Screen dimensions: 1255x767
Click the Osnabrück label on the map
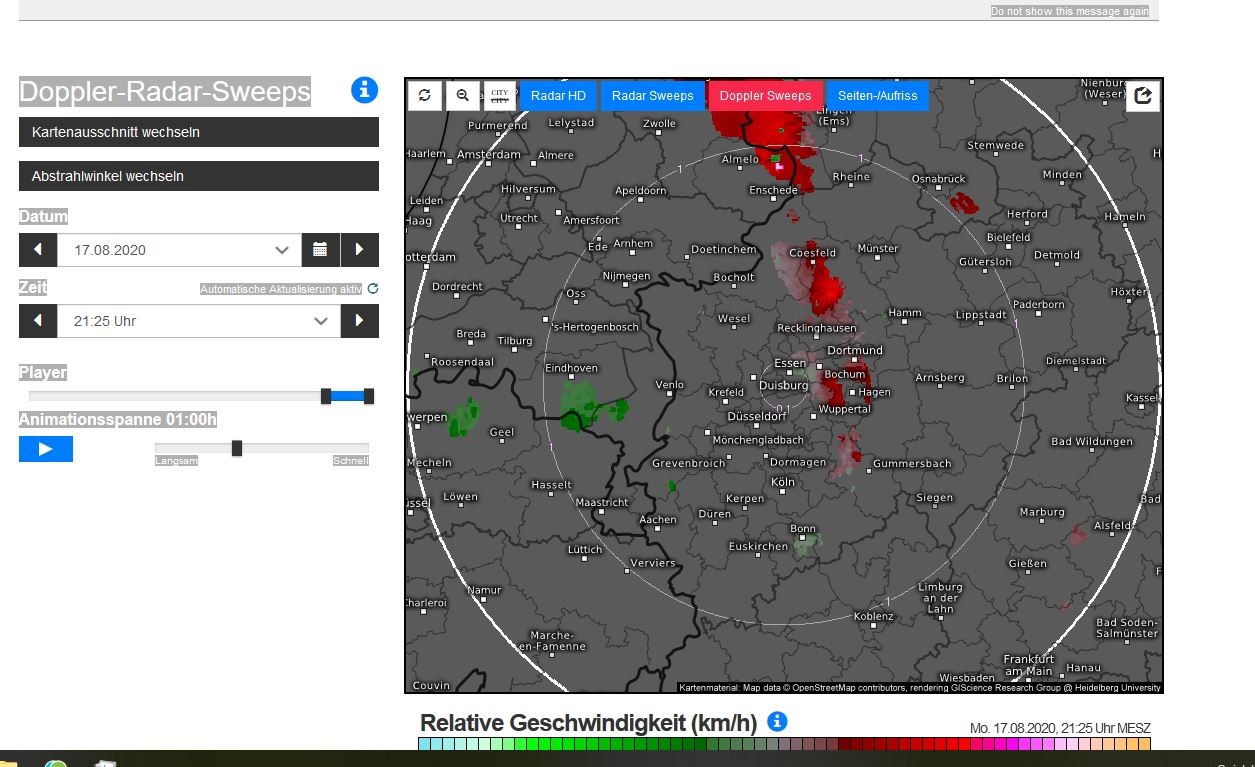coord(939,179)
